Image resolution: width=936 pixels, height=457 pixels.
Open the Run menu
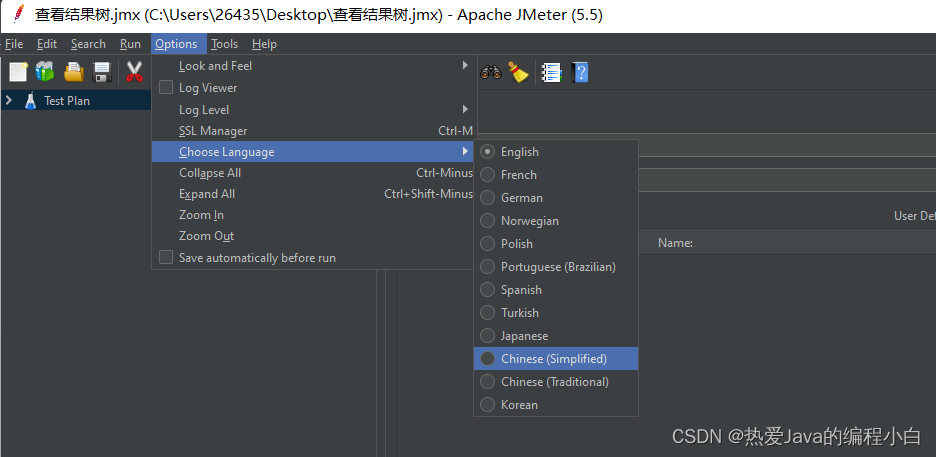pyautogui.click(x=130, y=44)
